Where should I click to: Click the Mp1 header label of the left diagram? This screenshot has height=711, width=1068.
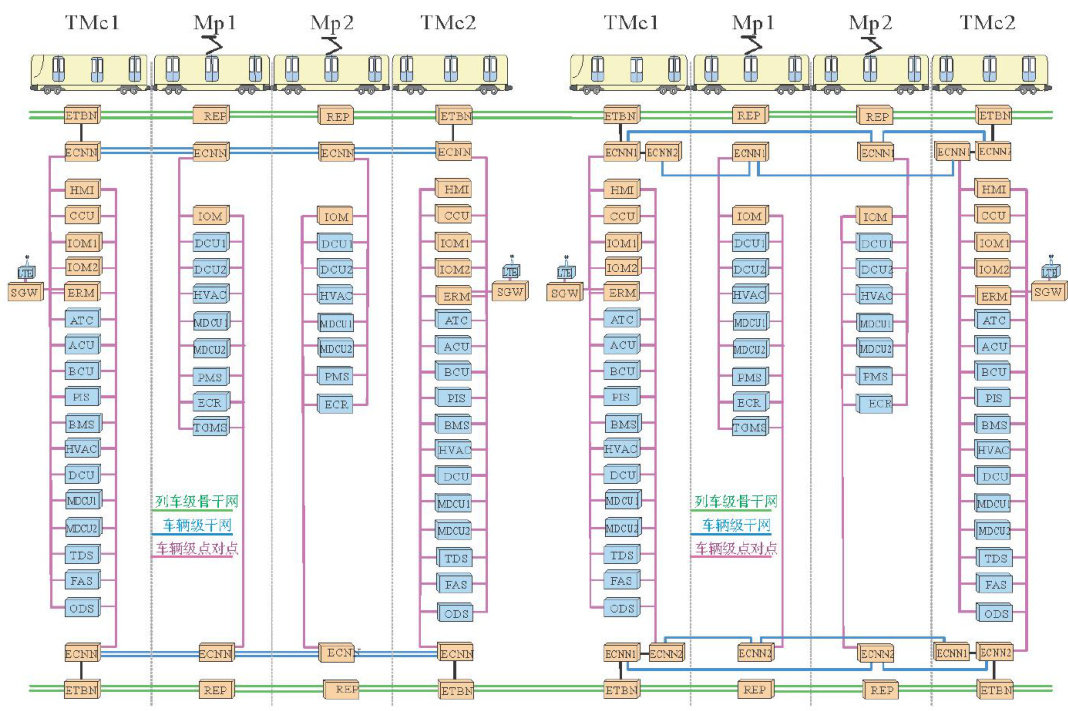pyautogui.click(x=212, y=21)
